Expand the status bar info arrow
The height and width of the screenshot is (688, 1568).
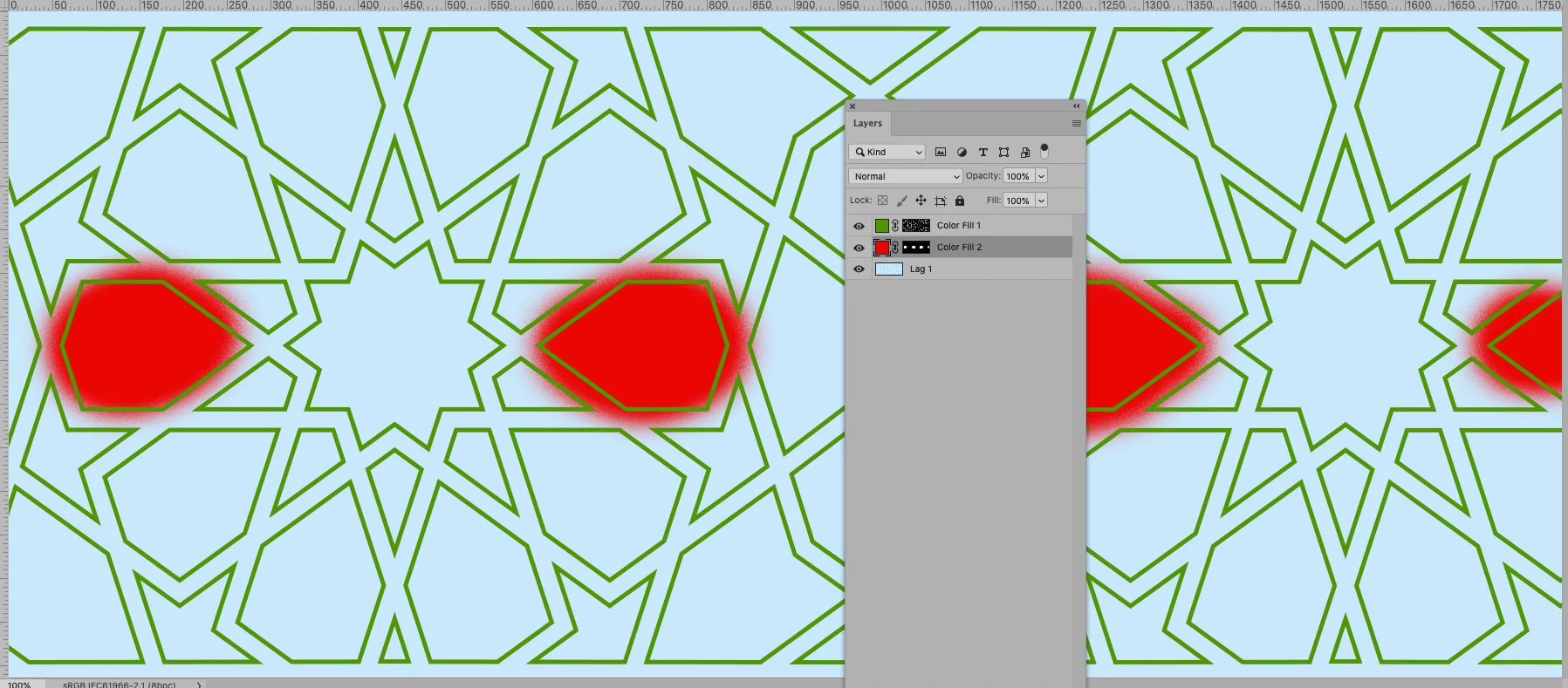(199, 685)
